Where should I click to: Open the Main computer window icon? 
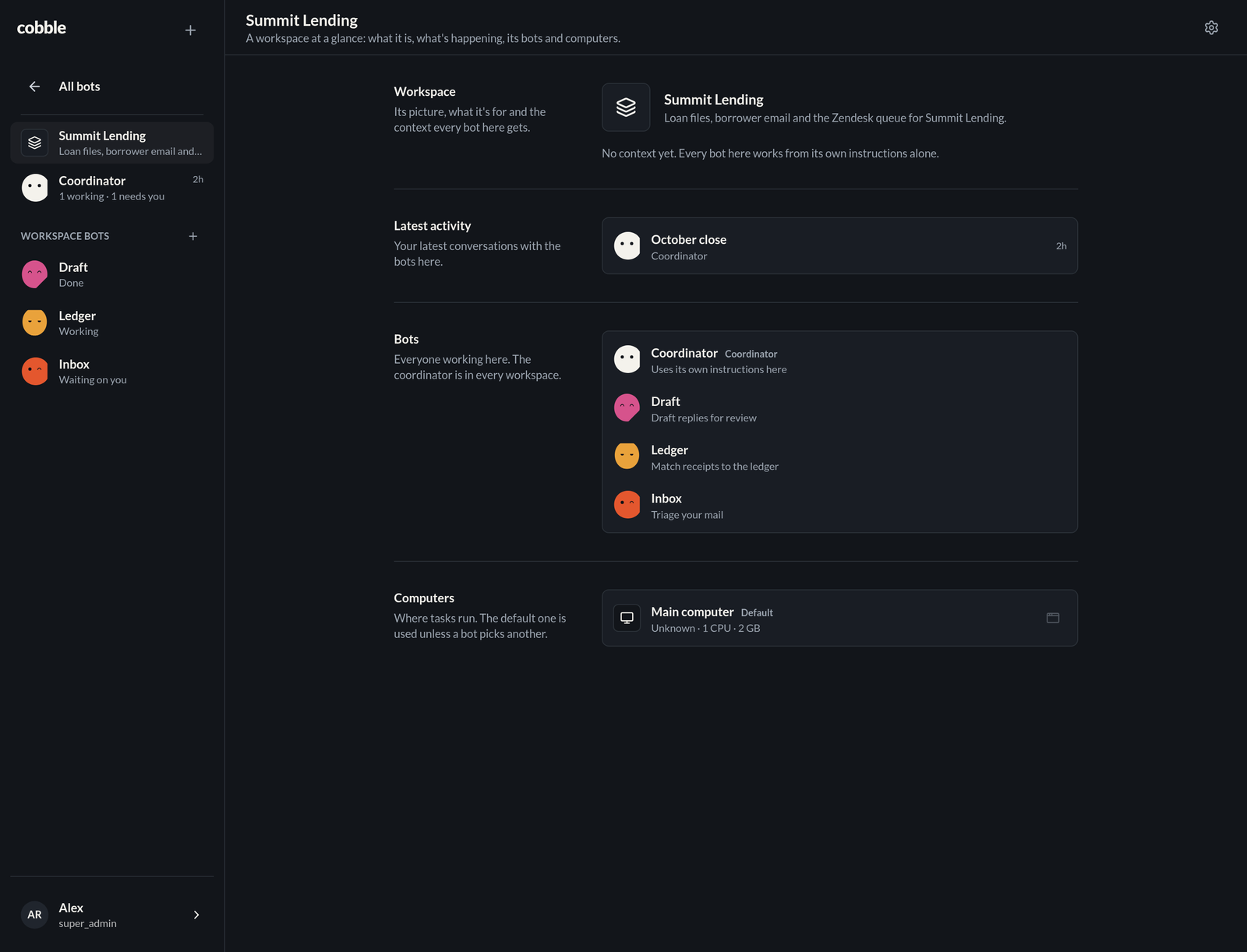(1053, 618)
